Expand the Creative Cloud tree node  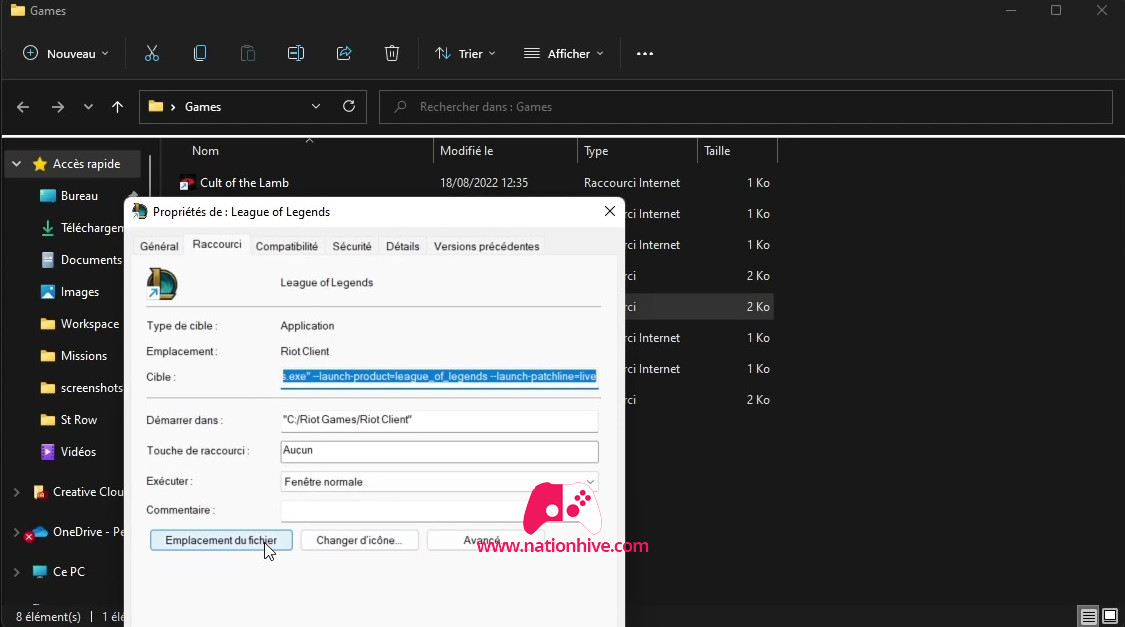[x=17, y=492]
